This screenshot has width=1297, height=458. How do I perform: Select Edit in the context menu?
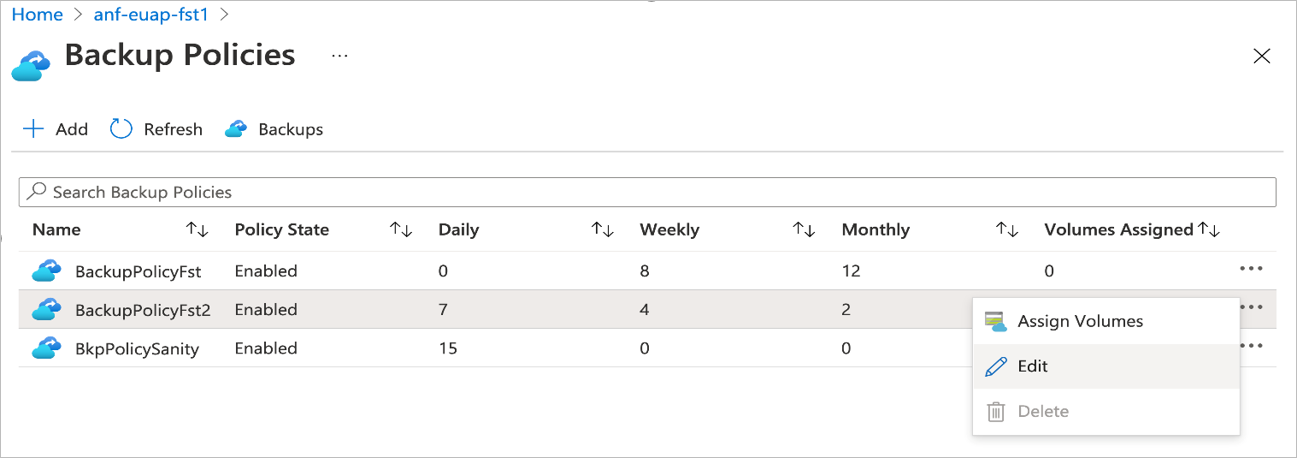pyautogui.click(x=1032, y=366)
